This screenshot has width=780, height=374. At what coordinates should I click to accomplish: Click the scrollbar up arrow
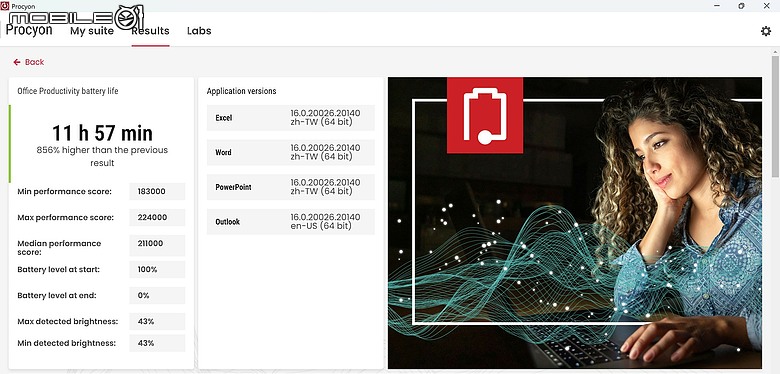[776, 52]
